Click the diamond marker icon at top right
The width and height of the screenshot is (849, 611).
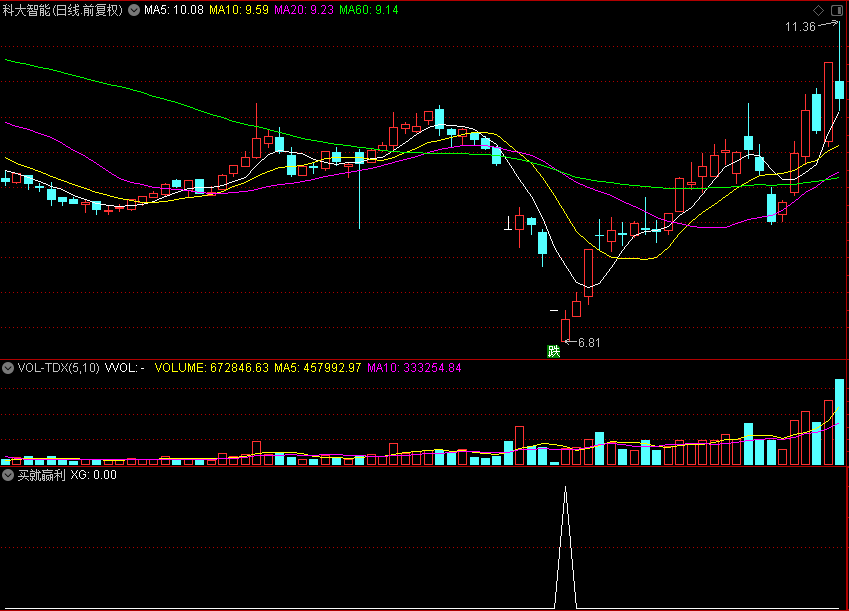pos(818,10)
